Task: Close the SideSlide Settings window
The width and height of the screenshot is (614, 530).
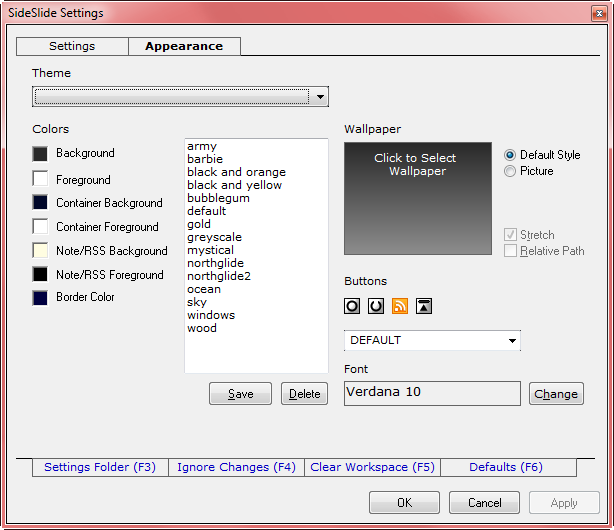Action: click(x=599, y=14)
